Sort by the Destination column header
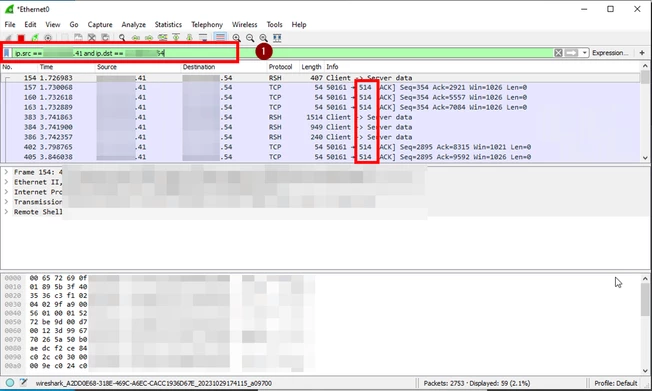The width and height of the screenshot is (652, 391). click(224, 67)
